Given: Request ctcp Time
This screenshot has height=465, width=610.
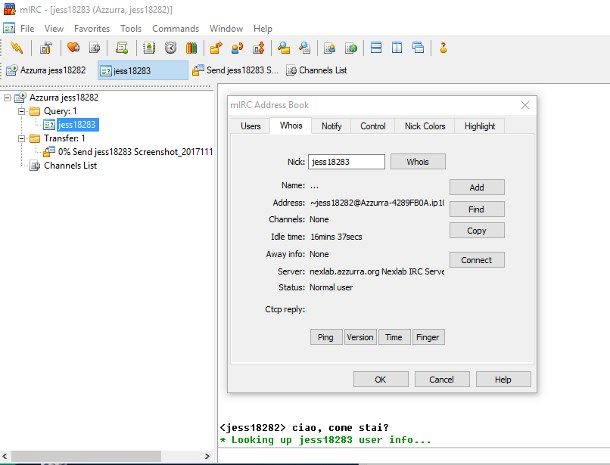Looking at the screenshot, I should coord(394,337).
